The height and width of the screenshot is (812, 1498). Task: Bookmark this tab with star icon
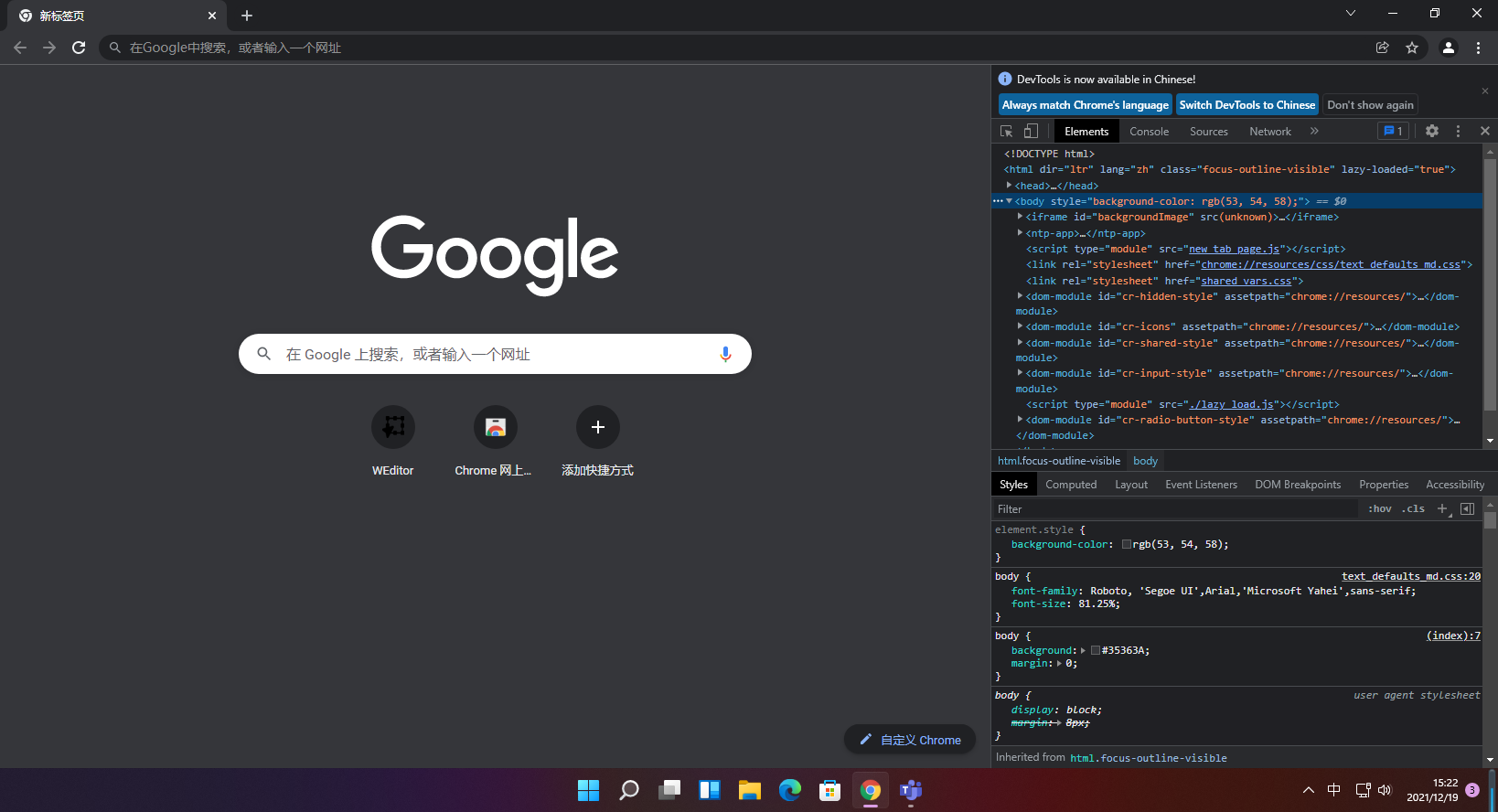[x=1412, y=48]
